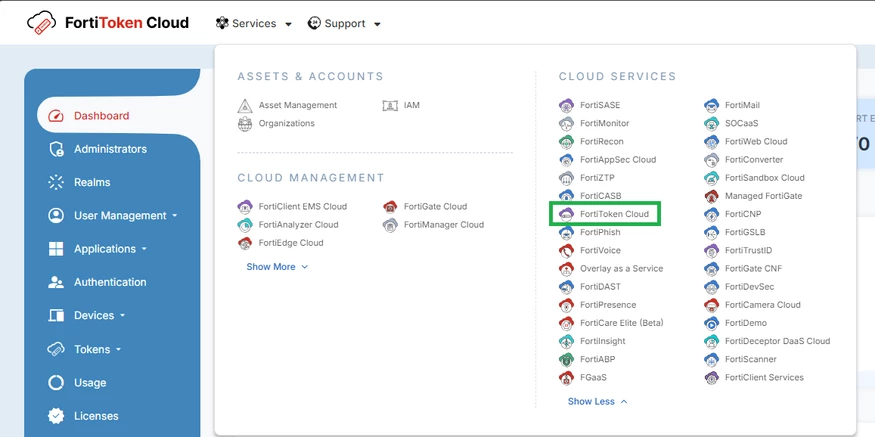Click the FortiVoice phone icon
This screenshot has width=875, height=437.
coord(566,251)
